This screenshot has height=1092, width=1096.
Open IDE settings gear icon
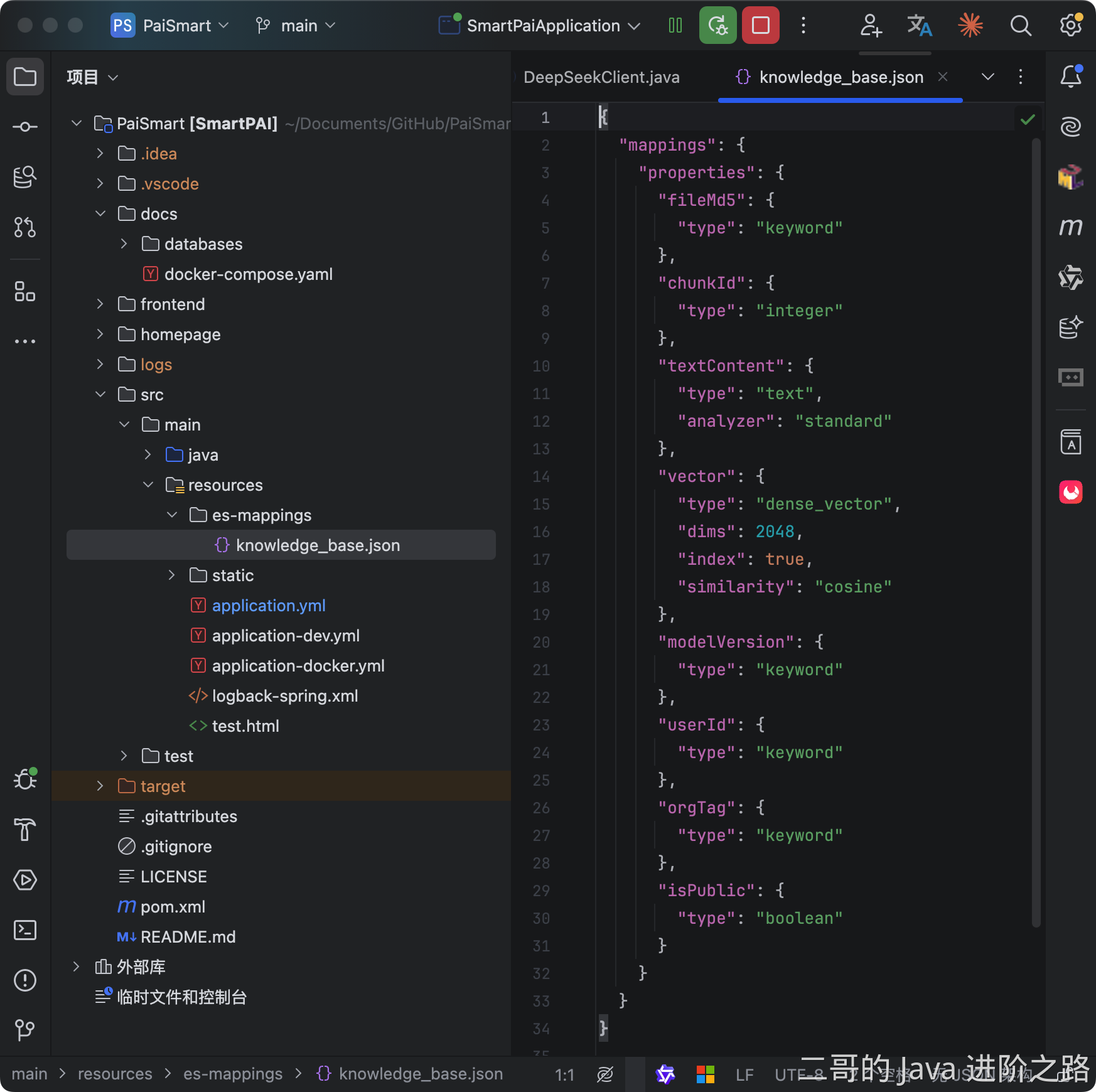[x=1071, y=26]
